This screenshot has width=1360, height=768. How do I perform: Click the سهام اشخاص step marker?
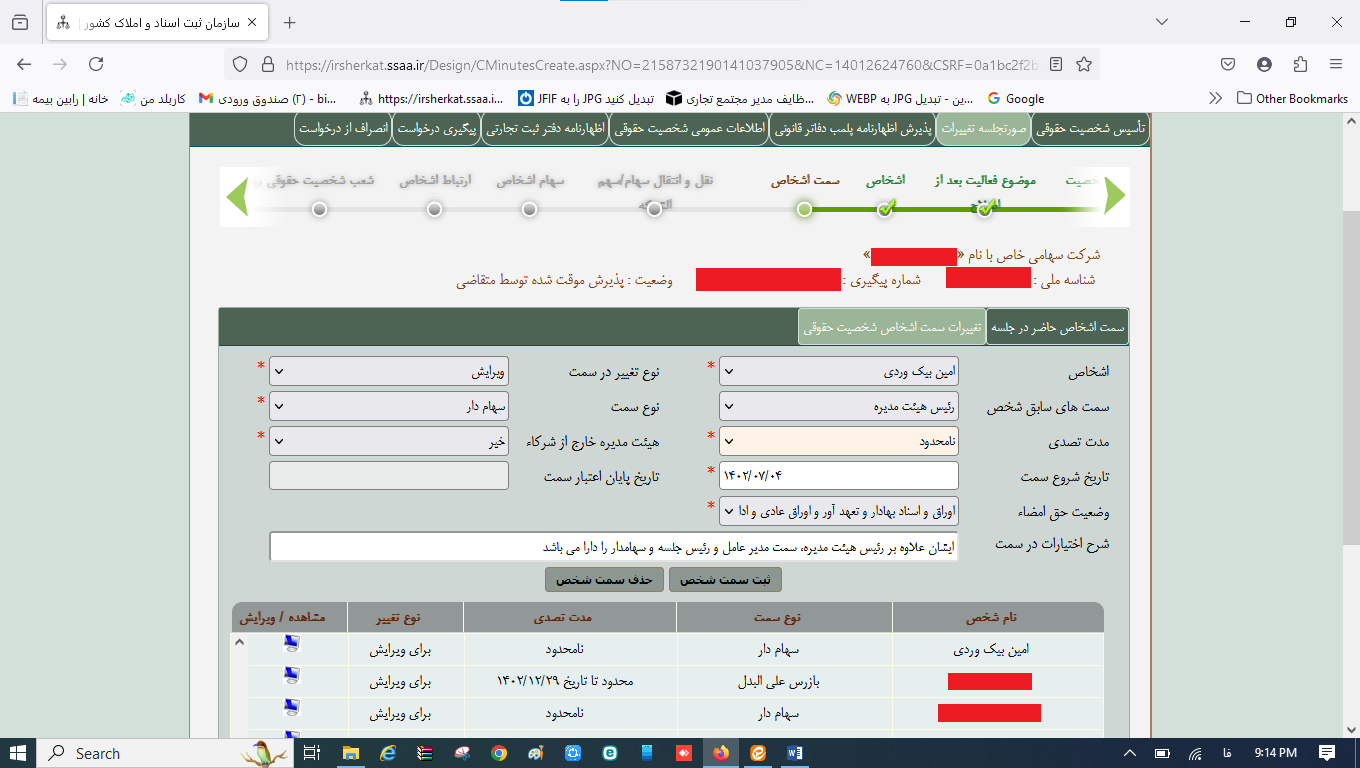pyautogui.click(x=530, y=209)
